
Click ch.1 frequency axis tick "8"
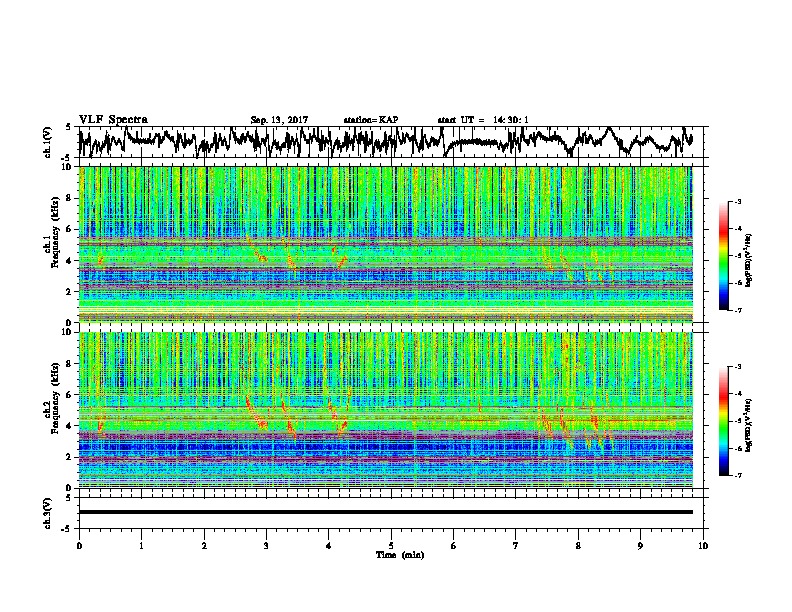point(71,198)
